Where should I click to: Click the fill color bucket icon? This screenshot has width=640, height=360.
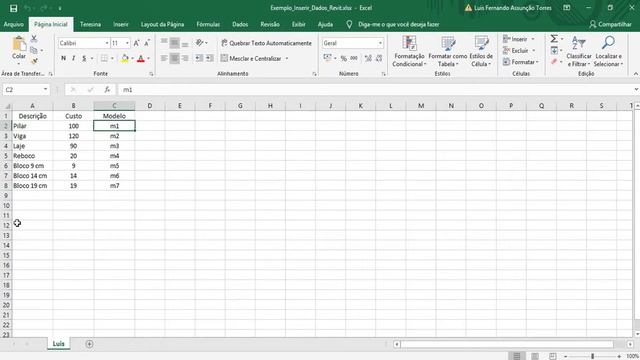125,58
